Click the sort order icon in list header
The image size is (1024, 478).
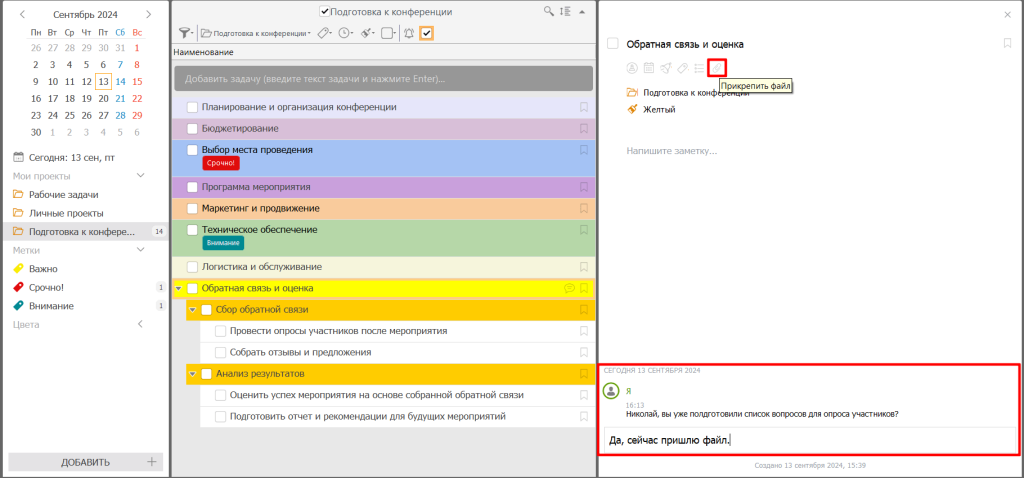pyautogui.click(x=565, y=11)
